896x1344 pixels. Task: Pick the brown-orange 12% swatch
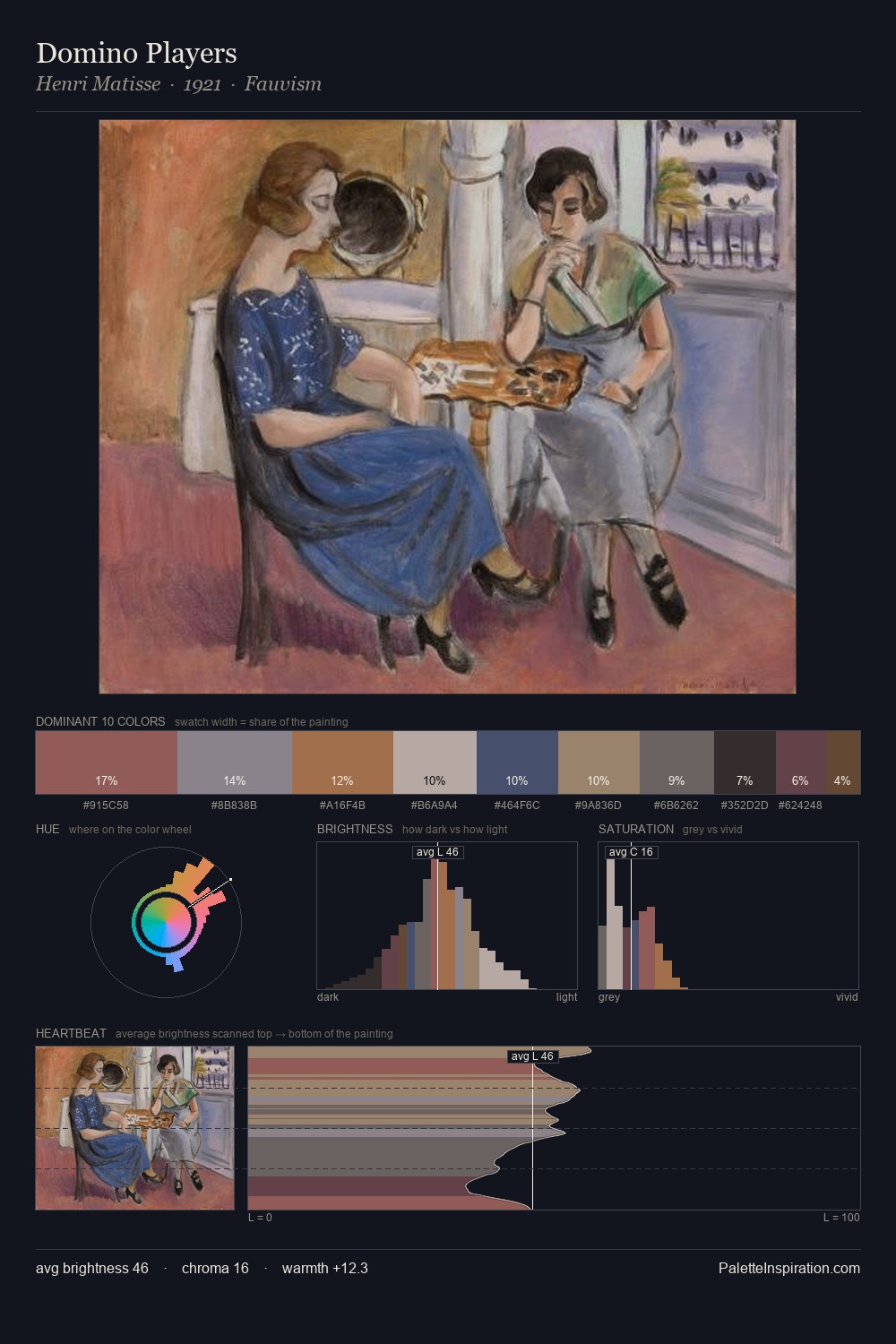342,762
